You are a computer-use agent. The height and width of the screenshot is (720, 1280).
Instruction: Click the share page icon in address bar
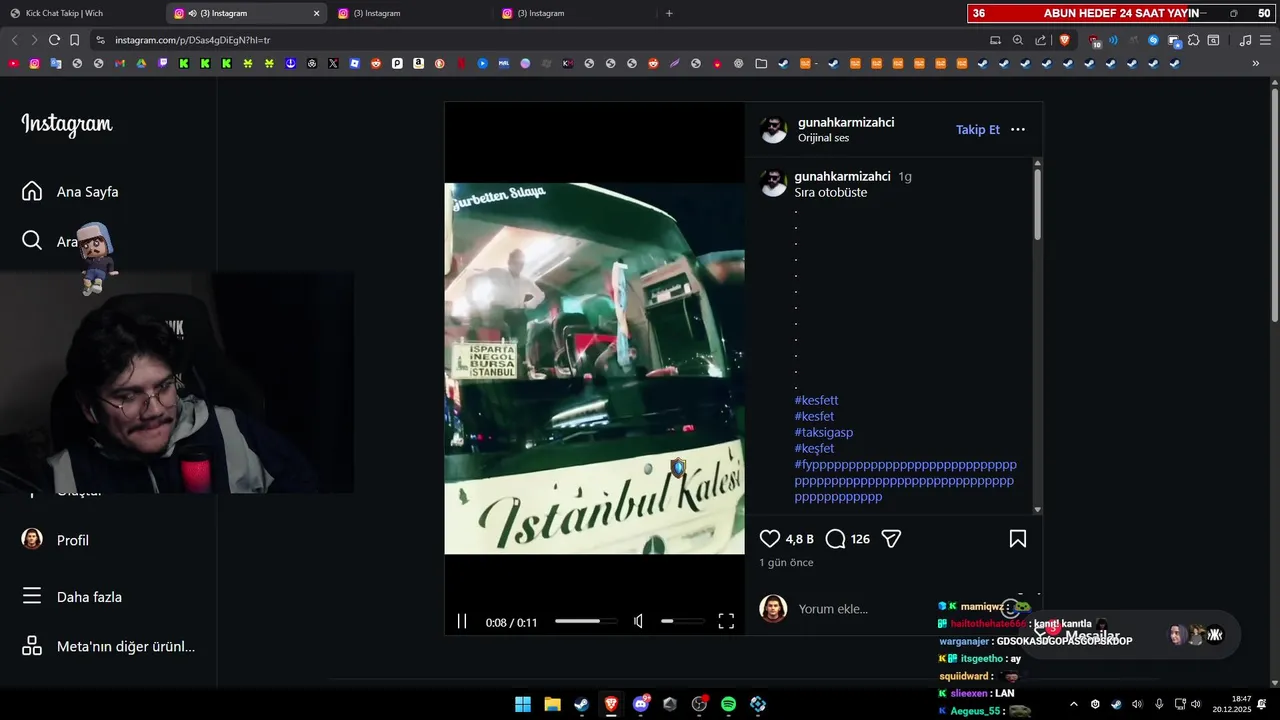point(1040,40)
